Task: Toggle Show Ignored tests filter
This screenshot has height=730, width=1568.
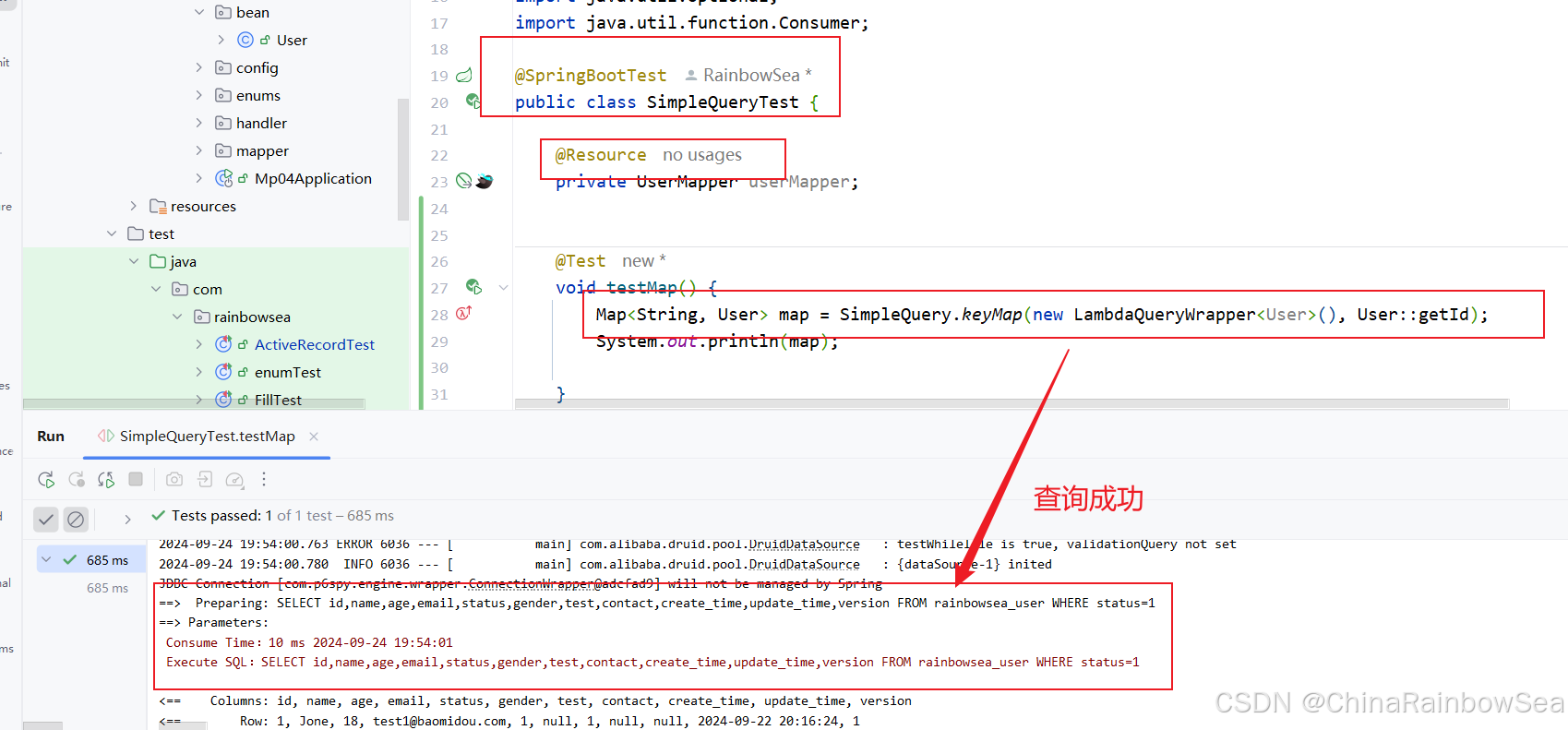Action: click(x=76, y=520)
